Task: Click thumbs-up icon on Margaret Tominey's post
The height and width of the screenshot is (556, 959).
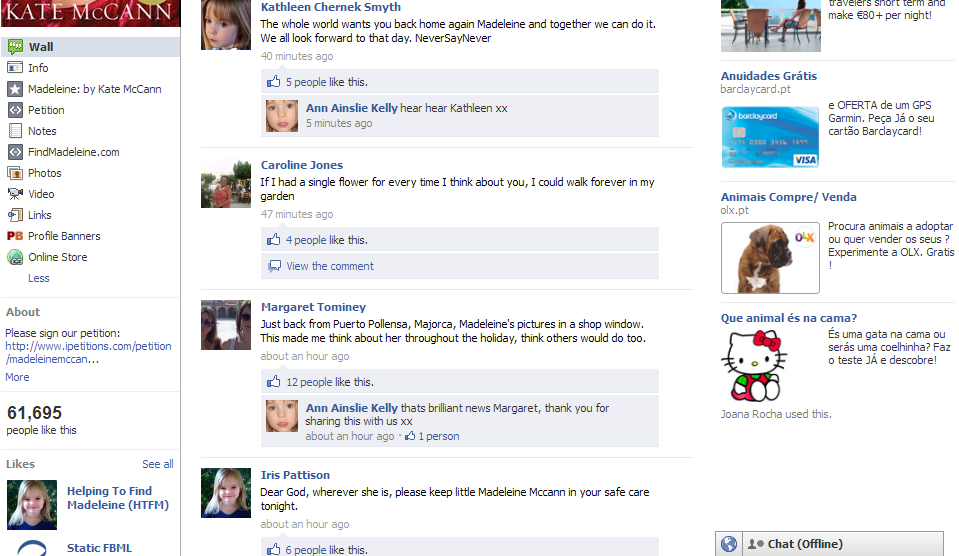Action: tap(273, 382)
